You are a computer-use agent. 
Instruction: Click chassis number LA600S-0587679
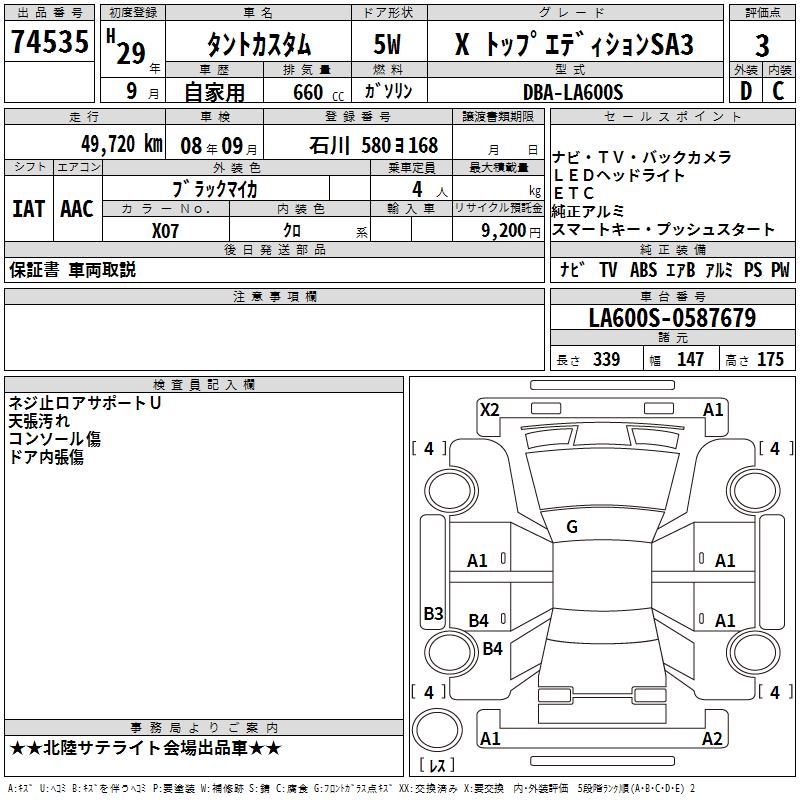pos(672,319)
